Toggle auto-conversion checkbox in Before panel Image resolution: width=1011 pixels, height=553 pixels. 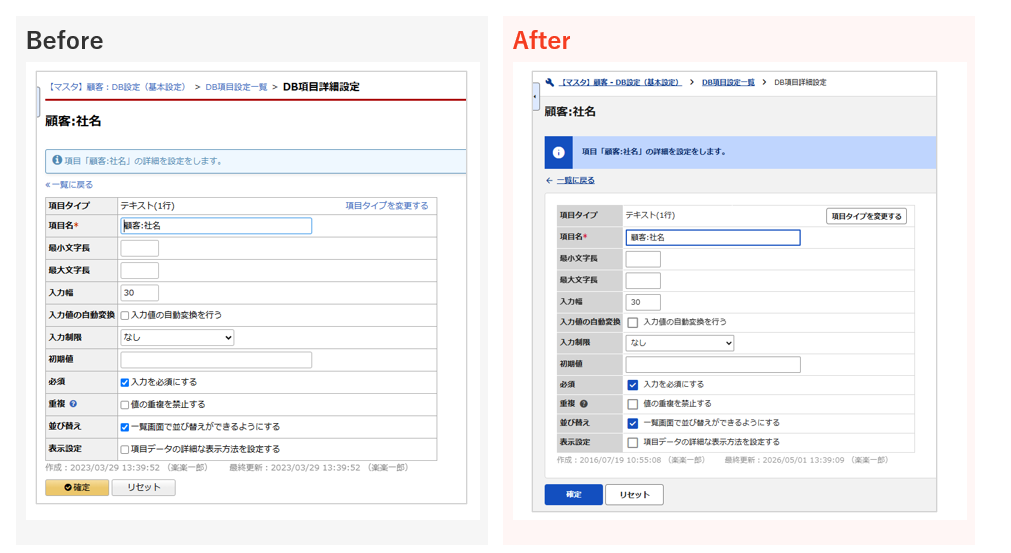click(x=124, y=315)
